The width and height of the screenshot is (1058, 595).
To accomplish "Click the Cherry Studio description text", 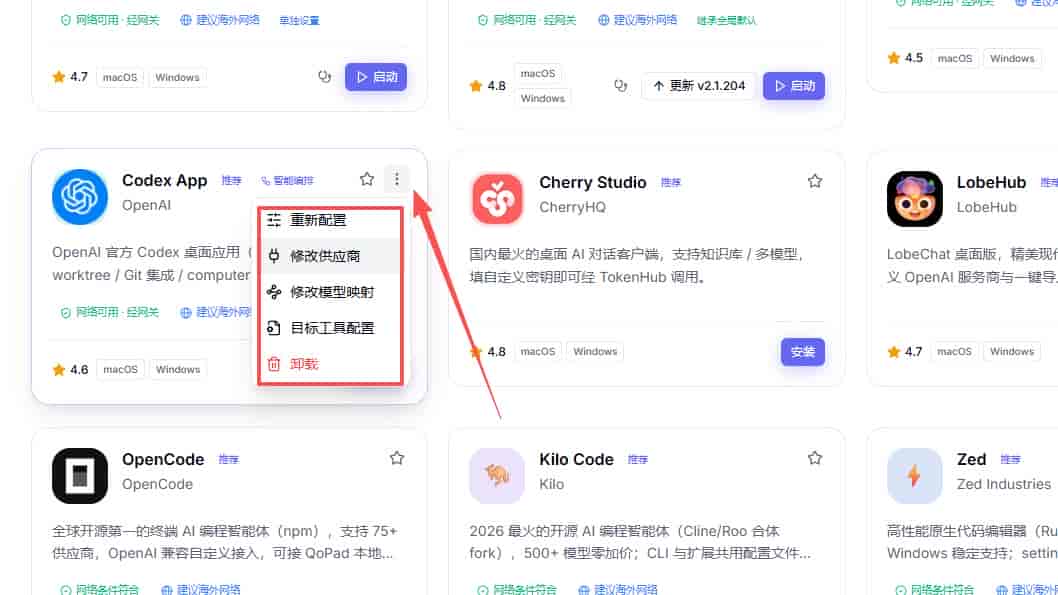I will pyautogui.click(x=634, y=266).
